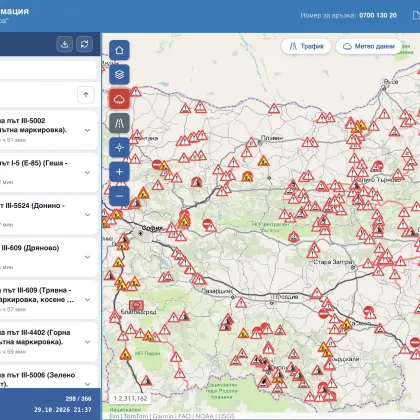Expand the III-609 (Трявна) event card
This screenshot has height=420, width=420.
click(88, 299)
